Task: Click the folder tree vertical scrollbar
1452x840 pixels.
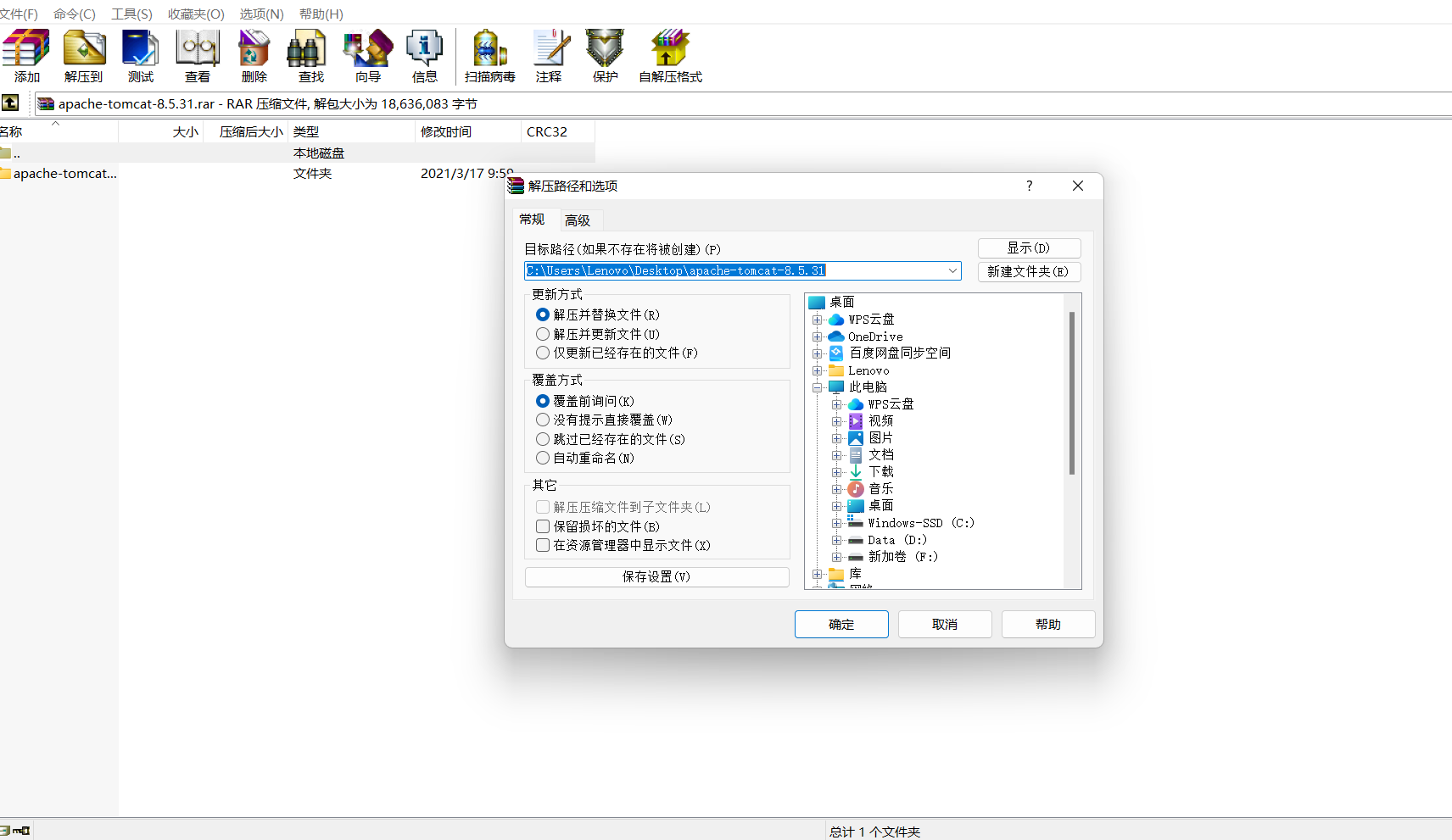Action: tap(1072, 392)
